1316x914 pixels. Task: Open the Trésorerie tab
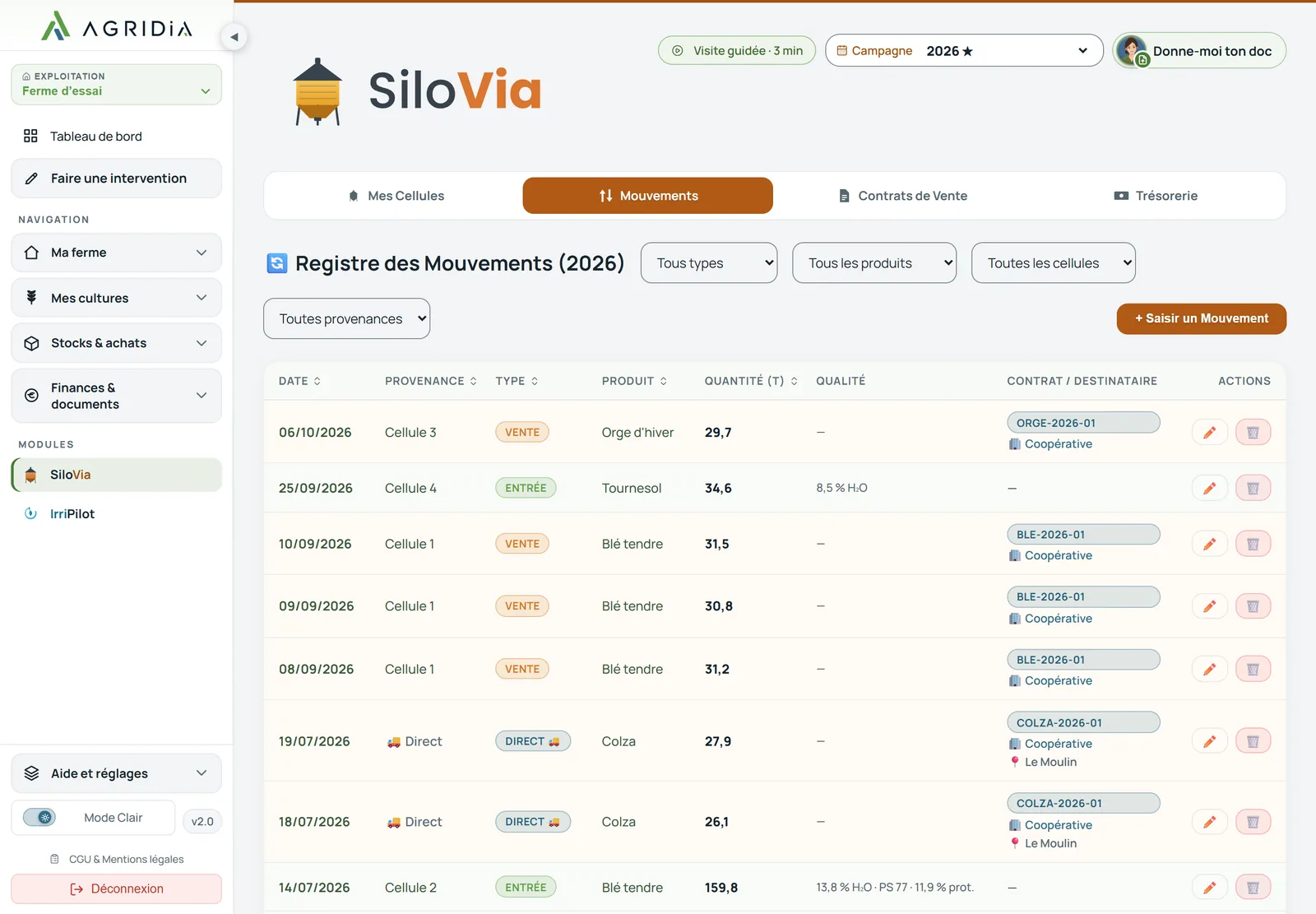(1156, 196)
